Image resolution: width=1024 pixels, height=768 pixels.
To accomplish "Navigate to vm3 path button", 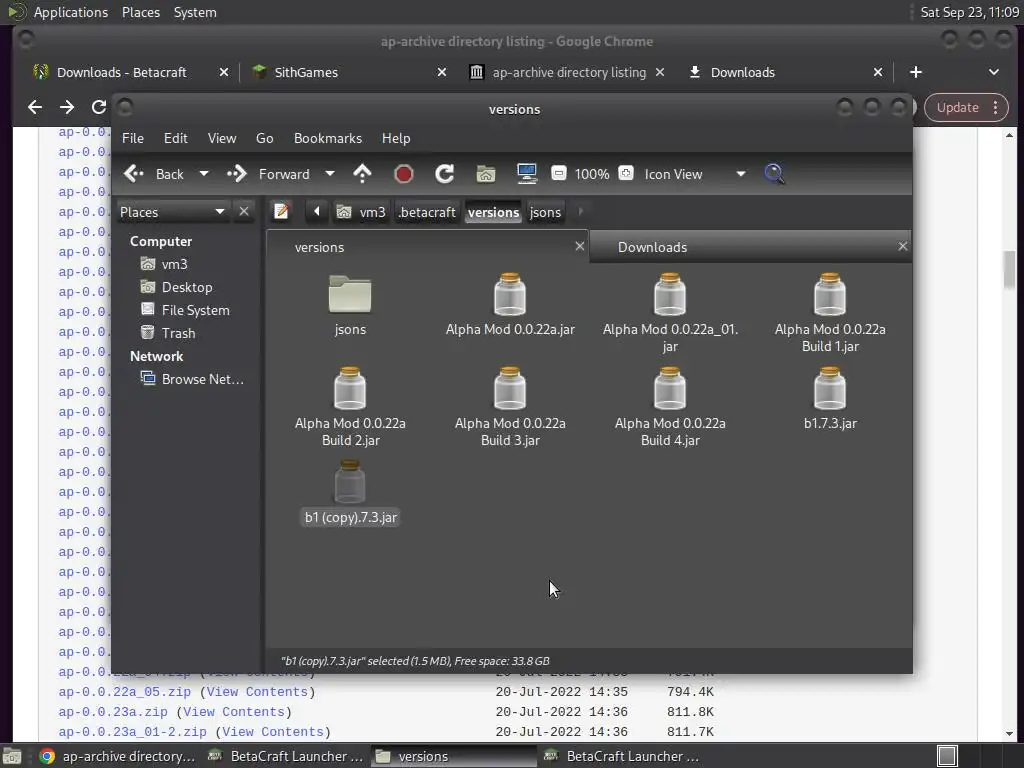I will click(x=361, y=212).
